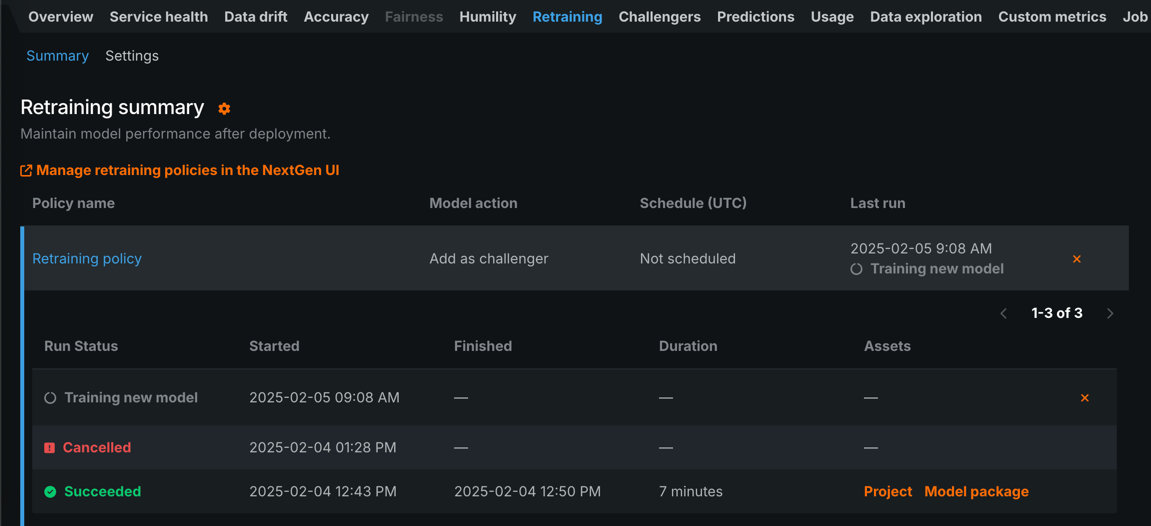Screen dimensions: 1151x526
Task: Go to next page of runs
Action: tap(1110, 314)
